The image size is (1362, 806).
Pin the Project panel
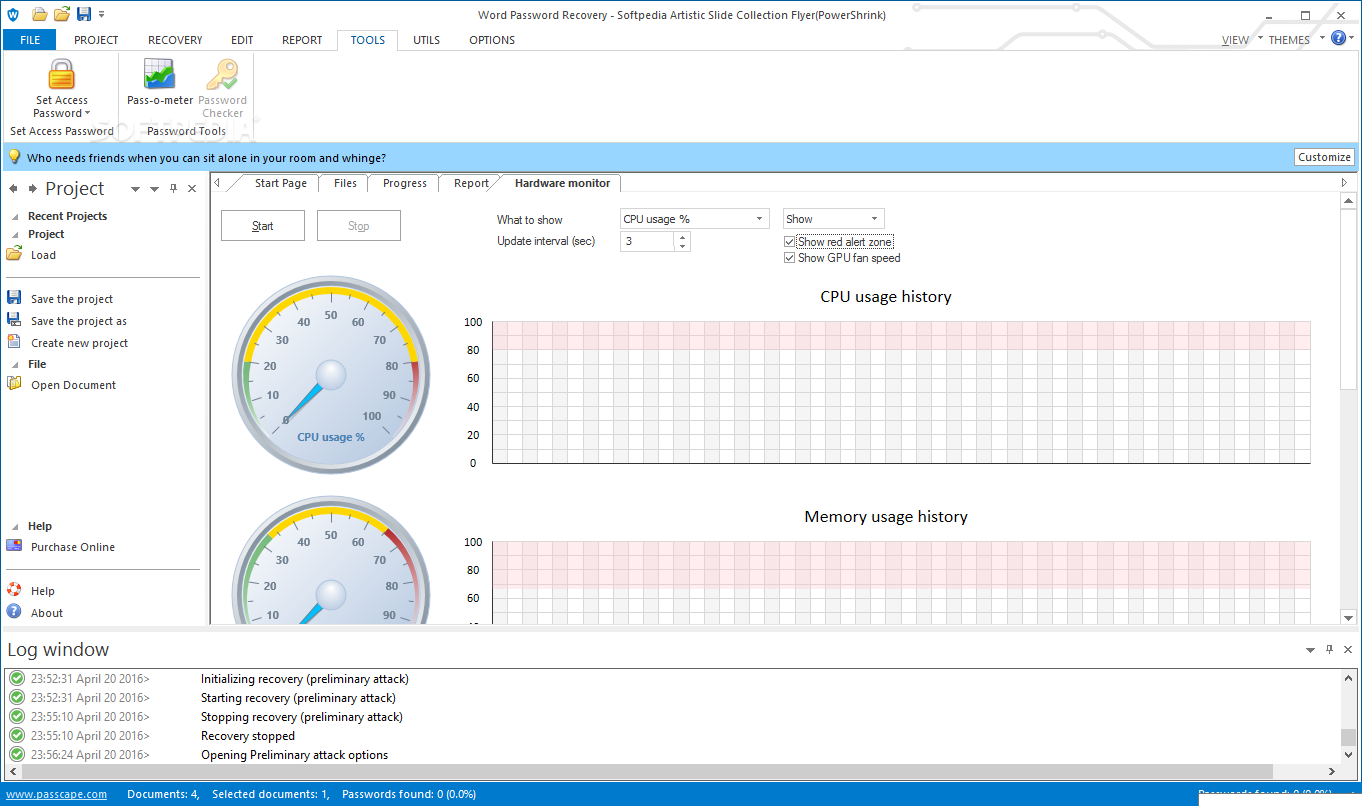point(173,189)
